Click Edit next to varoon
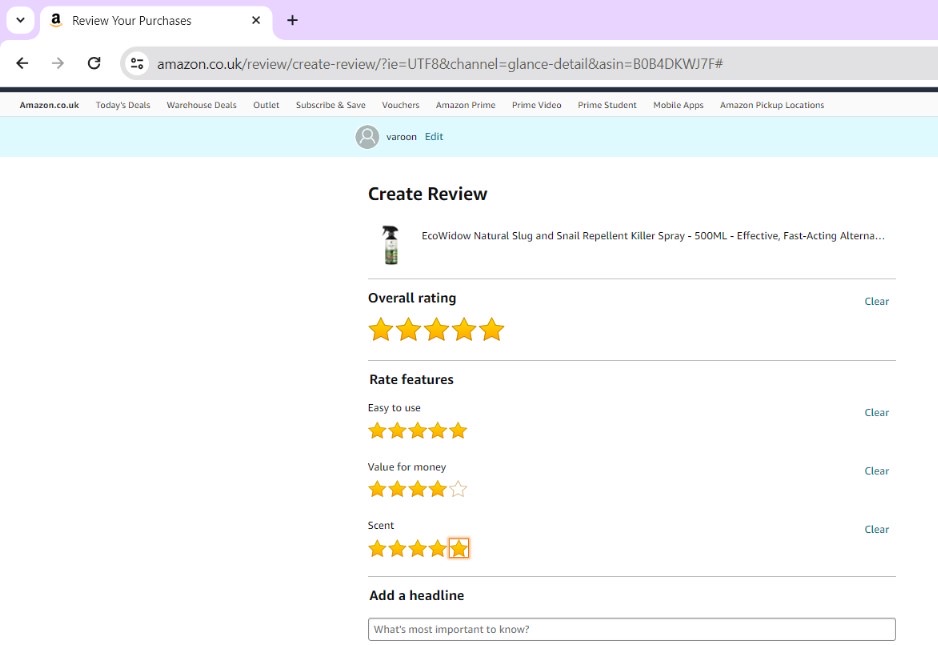Screen dimensions: 938x645 pyautogui.click(x=434, y=136)
